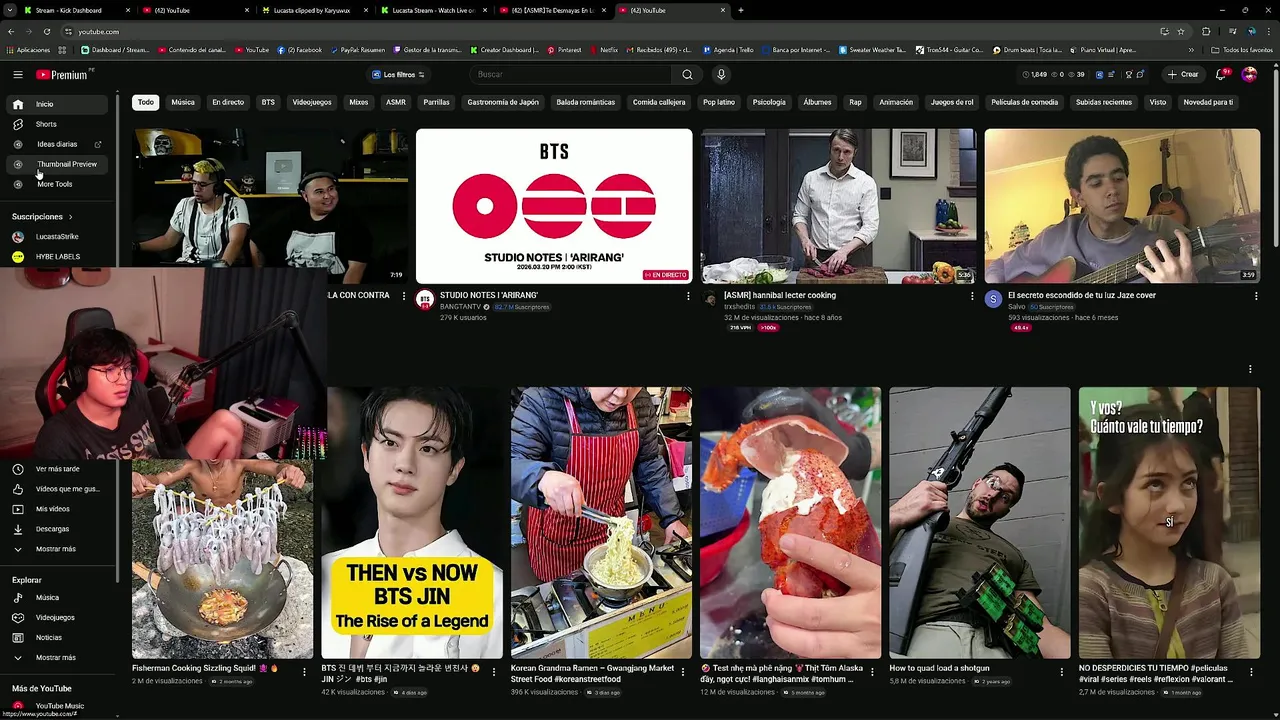The height and width of the screenshot is (720, 1280).
Task: Expand the Suscripciones section chevron
Action: [71, 217]
